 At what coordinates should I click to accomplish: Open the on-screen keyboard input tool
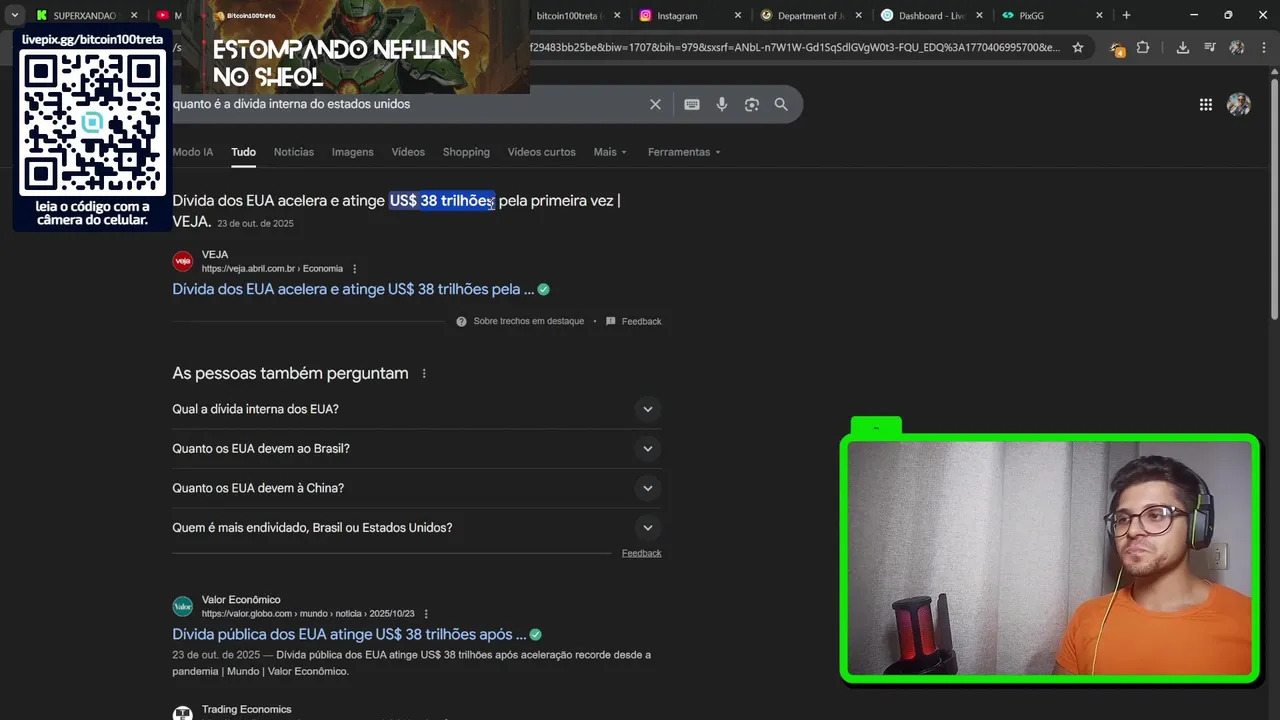coord(691,104)
